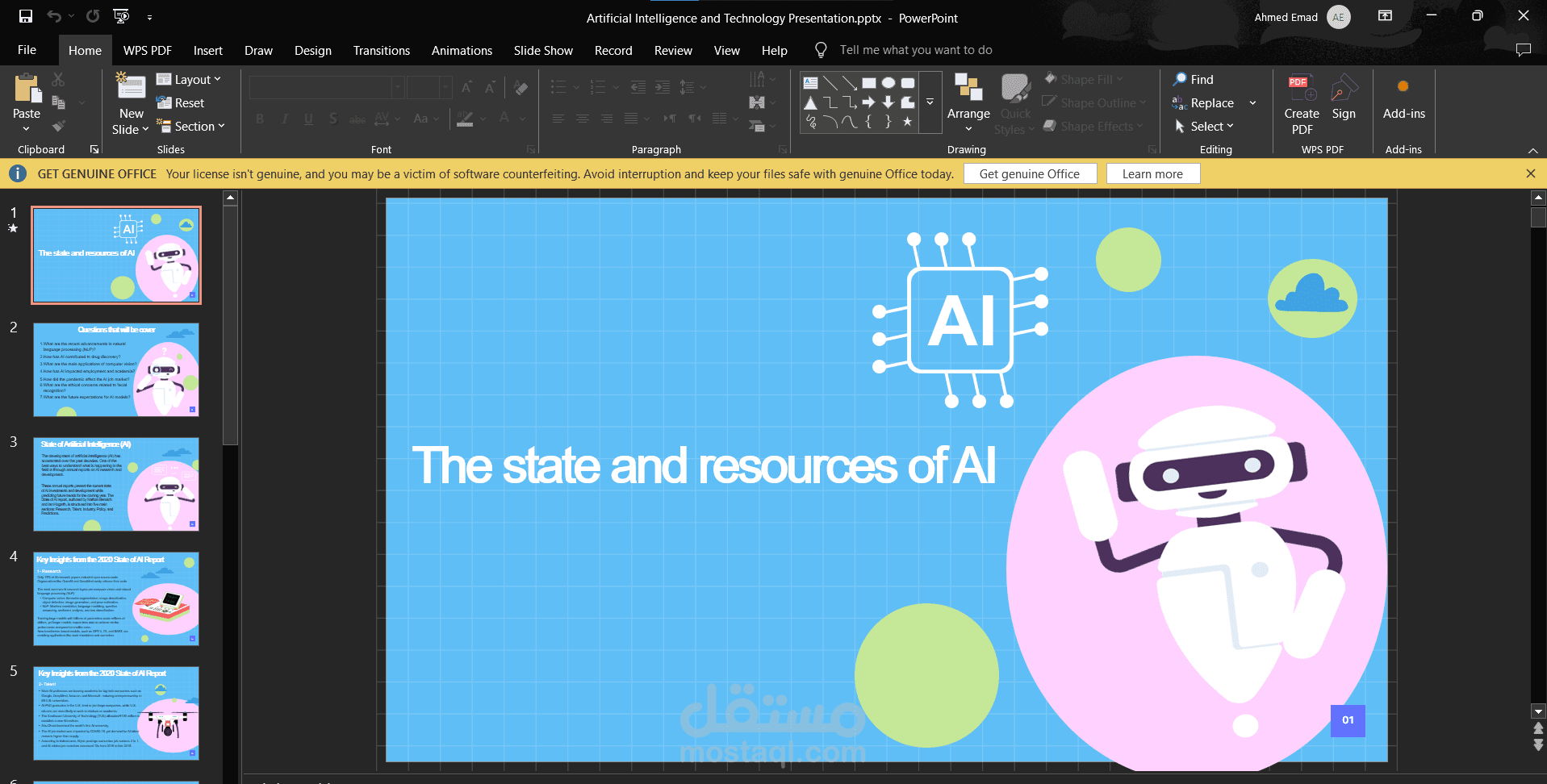1547x784 pixels.
Task: Select slide 2 thumbnail Questions that will be cover
Action: pos(116,369)
